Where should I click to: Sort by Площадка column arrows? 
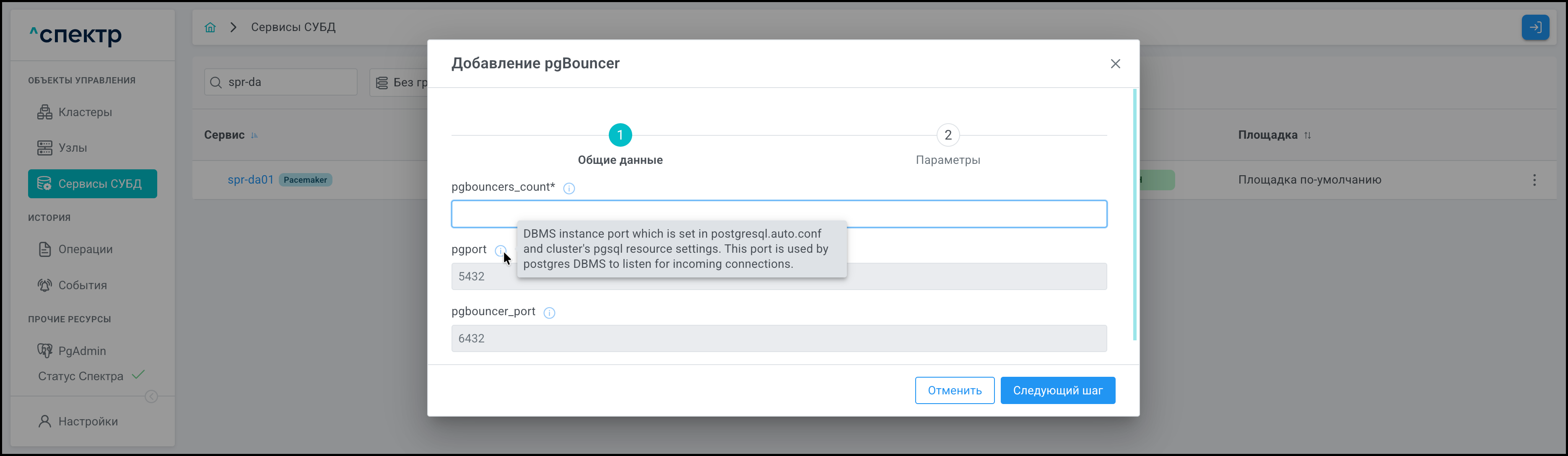coord(1307,136)
